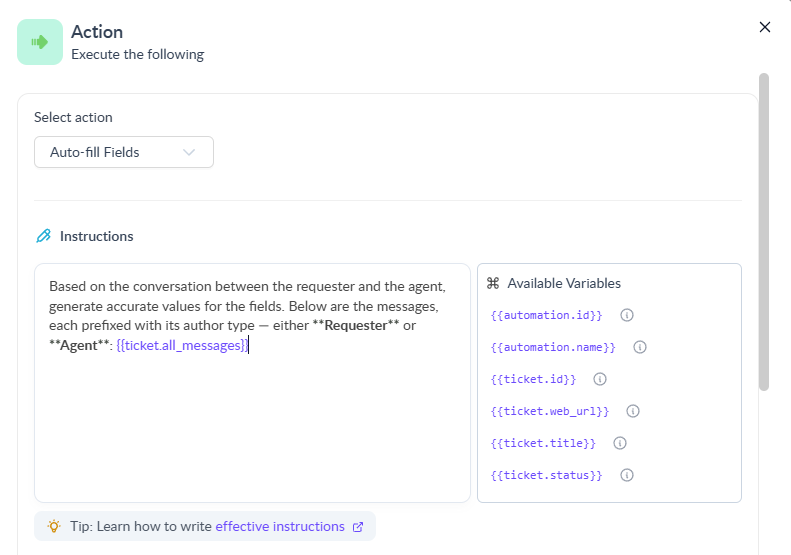Click the Available Variables command icon

click(x=492, y=283)
